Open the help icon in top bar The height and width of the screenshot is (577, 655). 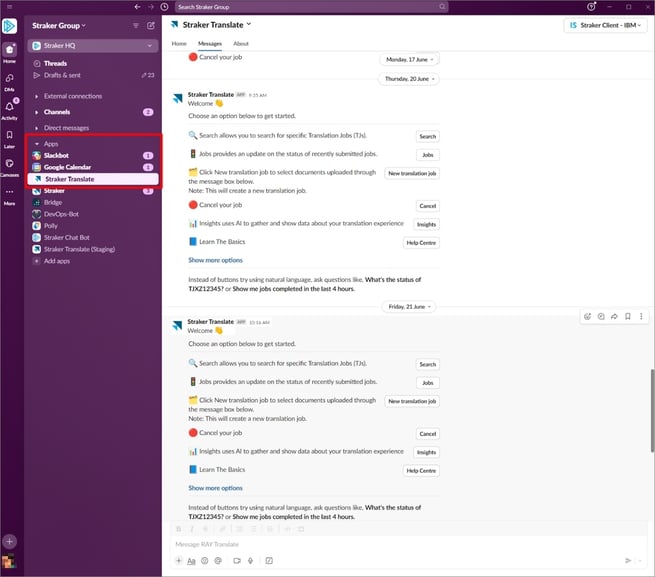coord(591,7)
